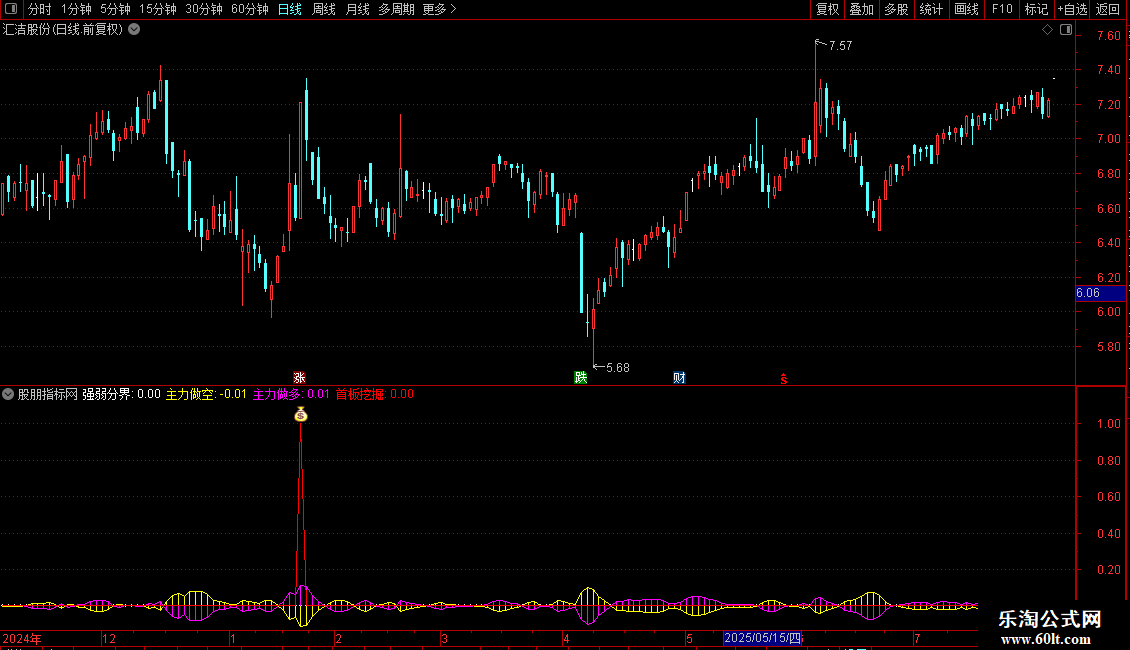Add stock with +自选 button

tap(1072, 9)
